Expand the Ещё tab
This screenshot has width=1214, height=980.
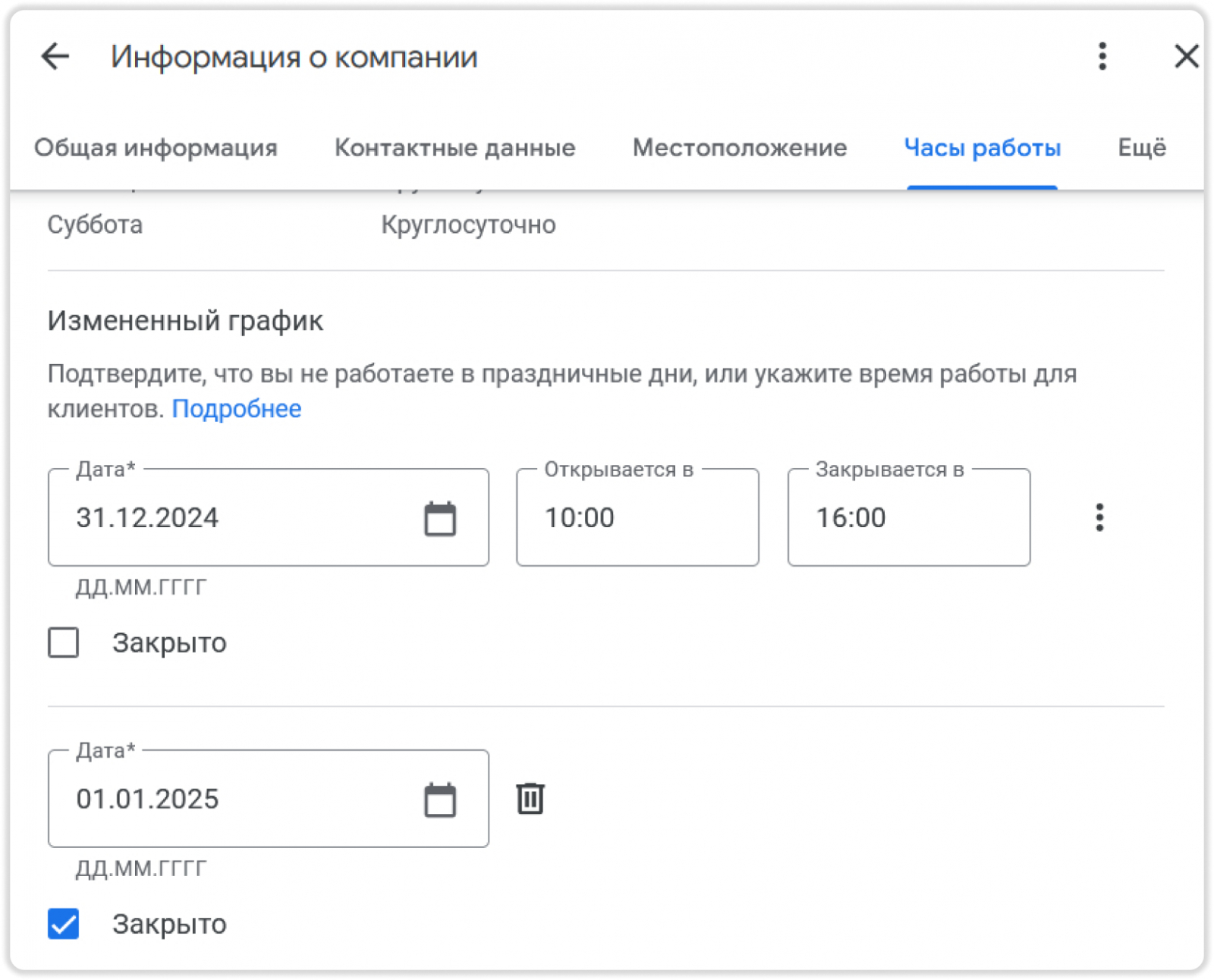coord(1142,148)
